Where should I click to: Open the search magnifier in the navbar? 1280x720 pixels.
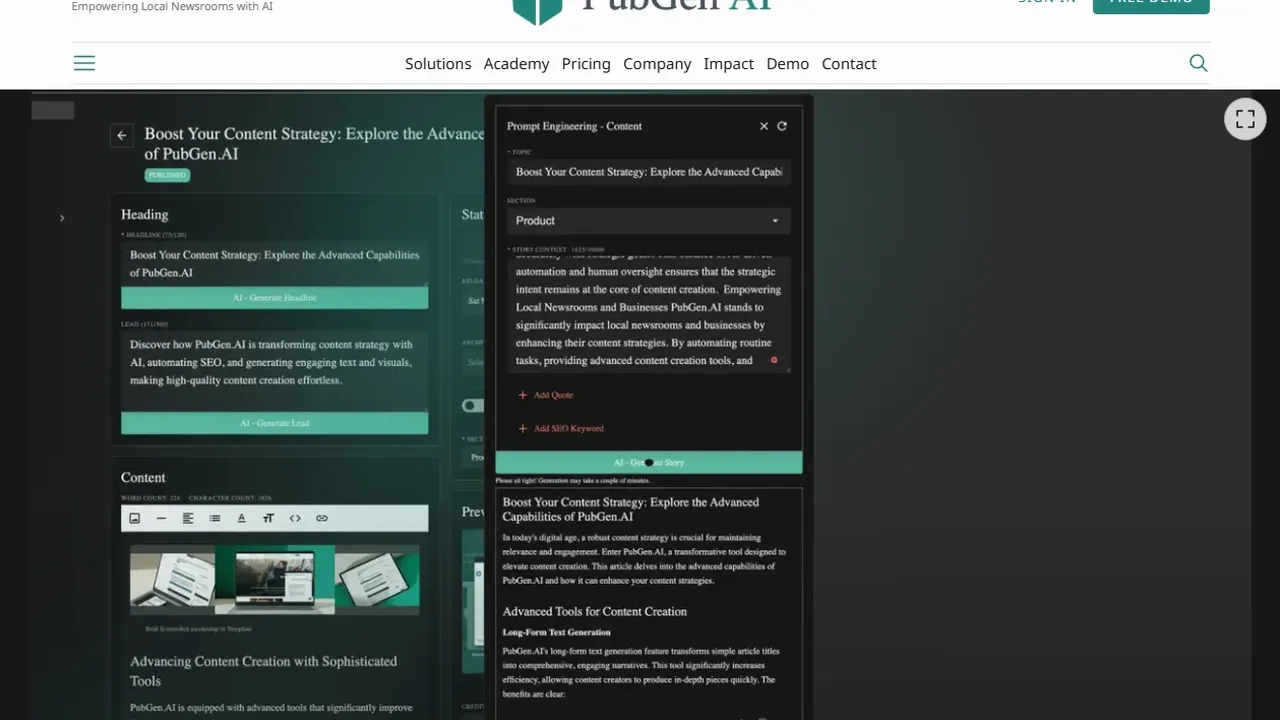click(1198, 62)
